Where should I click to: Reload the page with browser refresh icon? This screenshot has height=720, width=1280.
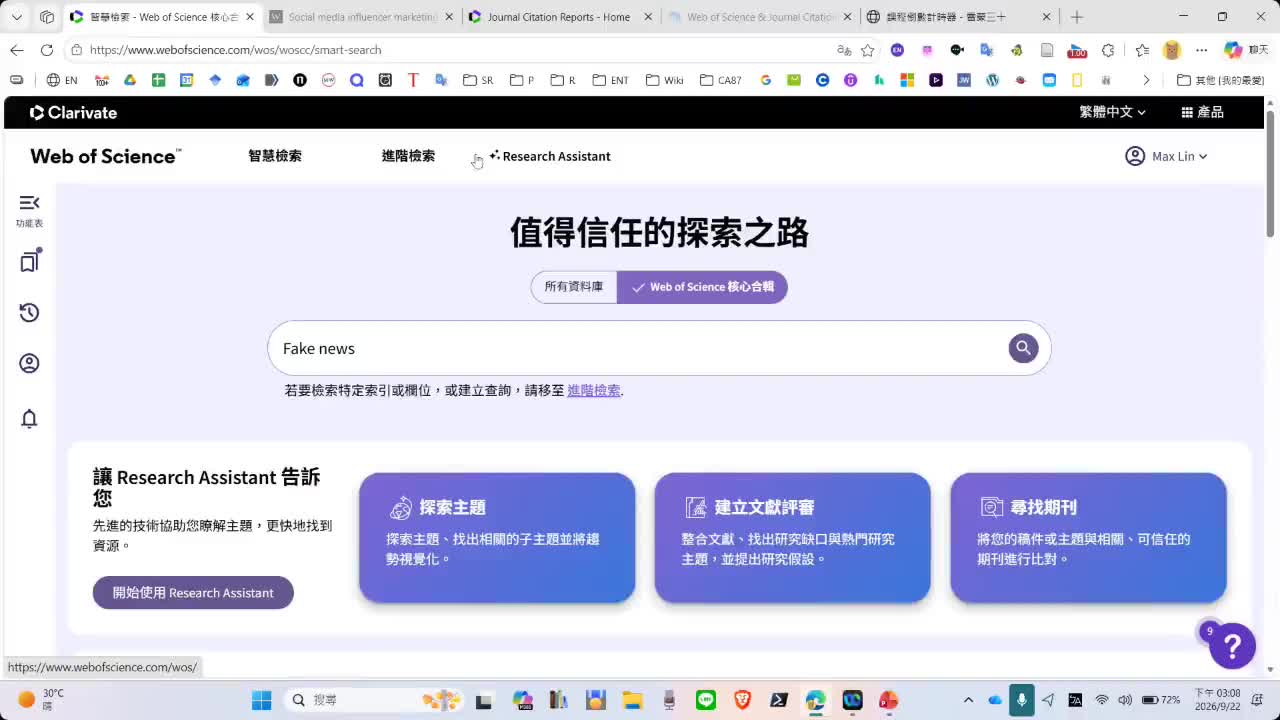tap(47, 50)
